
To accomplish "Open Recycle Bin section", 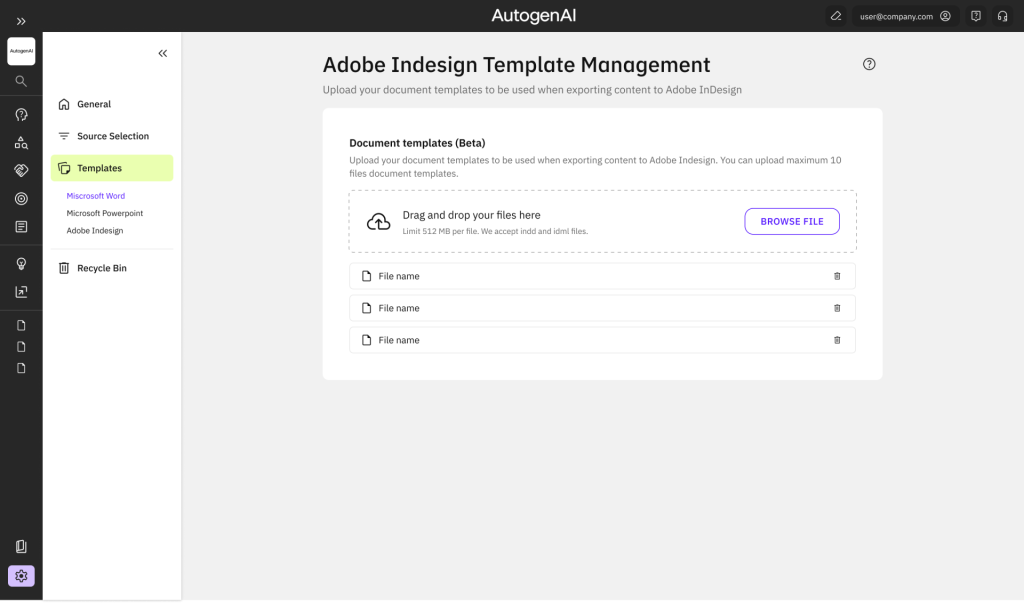I will coord(101,268).
